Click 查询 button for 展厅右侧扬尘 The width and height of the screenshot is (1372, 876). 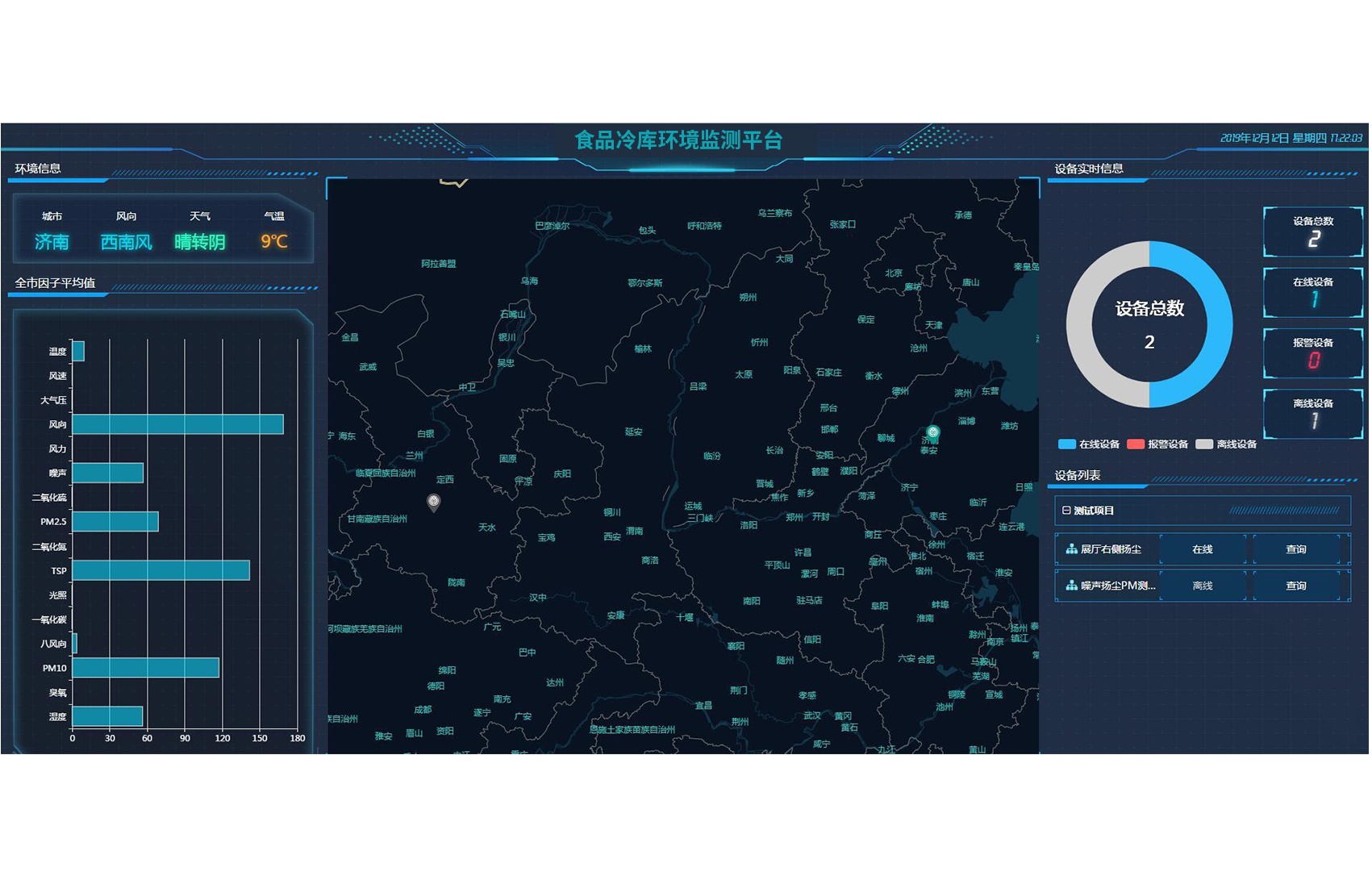click(x=1295, y=549)
